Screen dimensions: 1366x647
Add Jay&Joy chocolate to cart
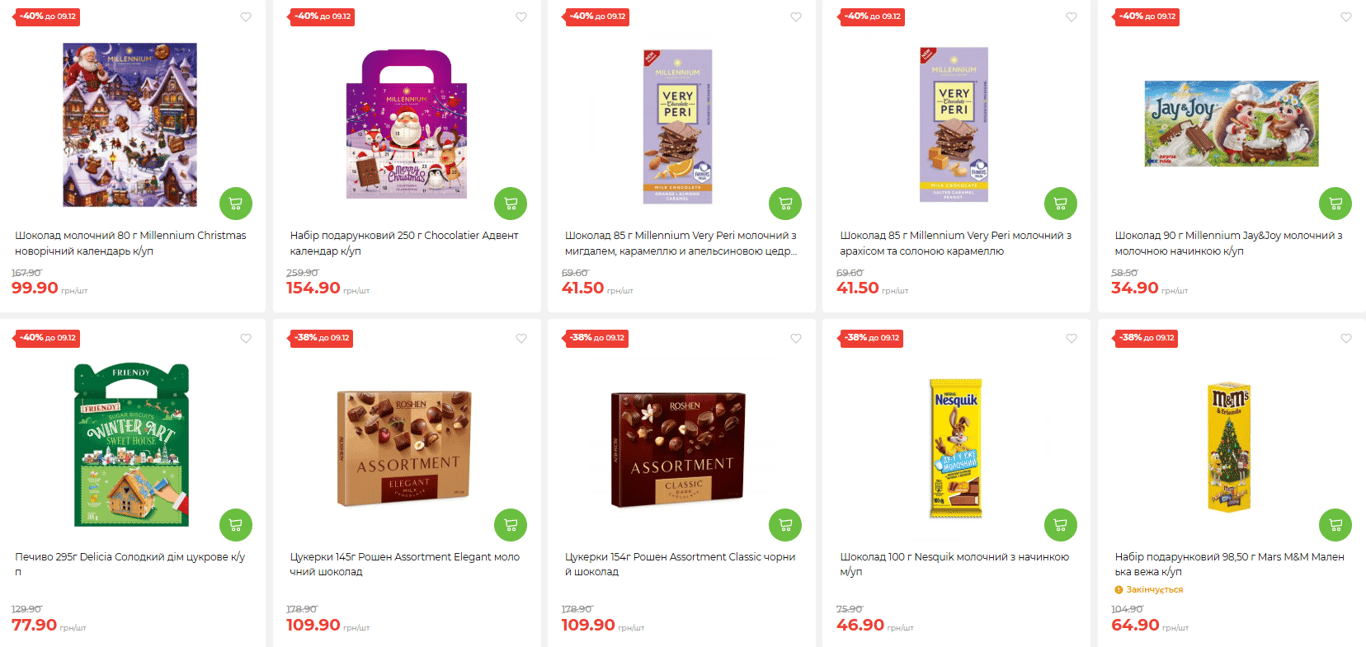(1335, 203)
